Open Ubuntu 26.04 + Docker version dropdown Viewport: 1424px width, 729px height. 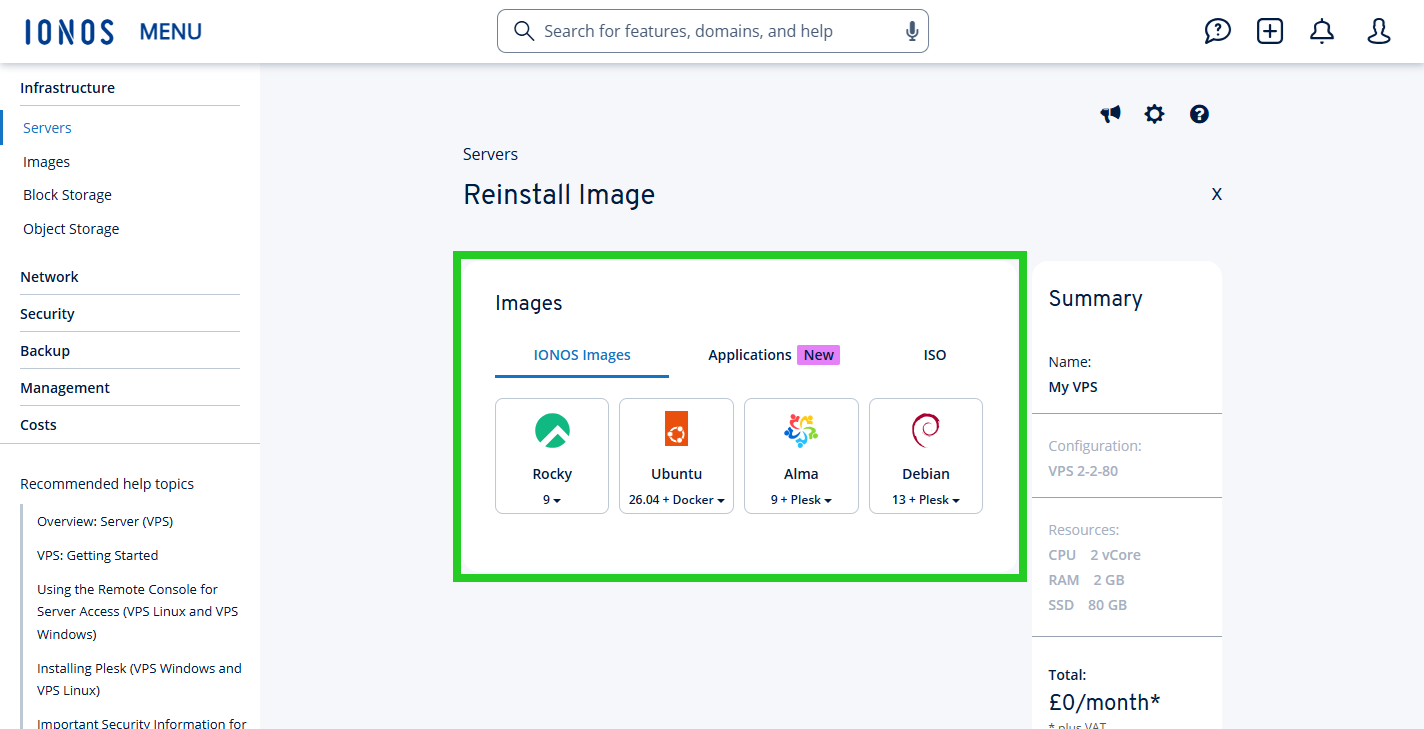point(676,500)
